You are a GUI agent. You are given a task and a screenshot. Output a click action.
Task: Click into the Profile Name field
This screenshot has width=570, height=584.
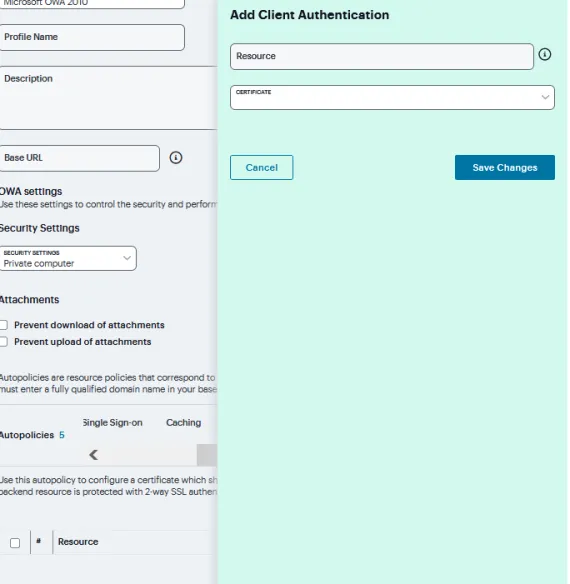(x=92, y=37)
